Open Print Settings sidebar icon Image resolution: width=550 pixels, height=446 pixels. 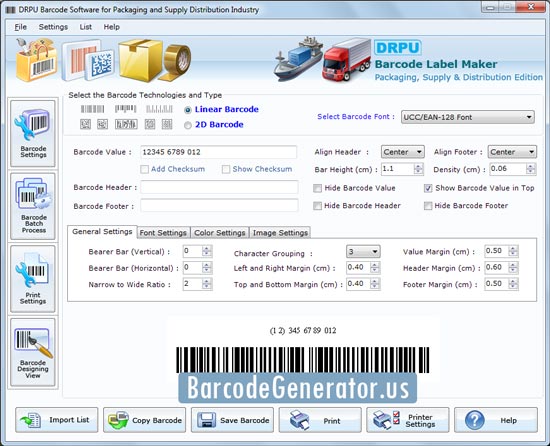[x=33, y=278]
